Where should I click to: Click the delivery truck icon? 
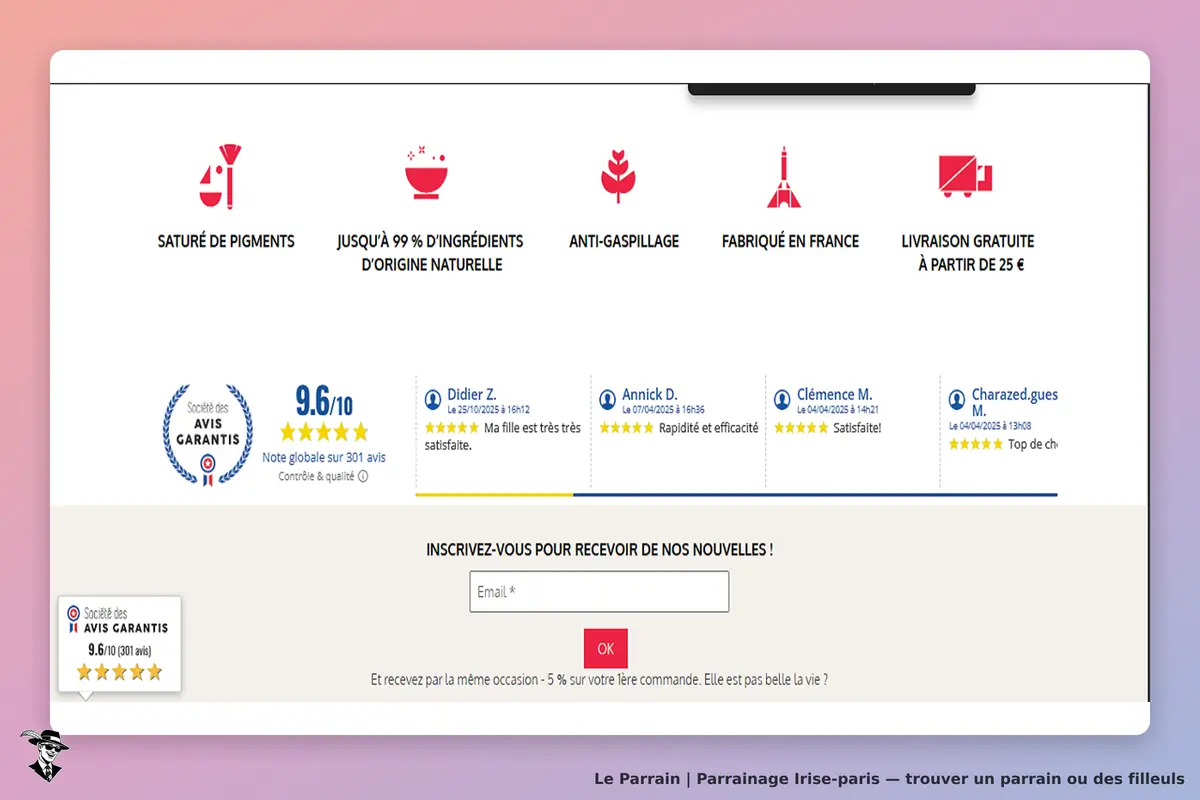click(x=965, y=176)
